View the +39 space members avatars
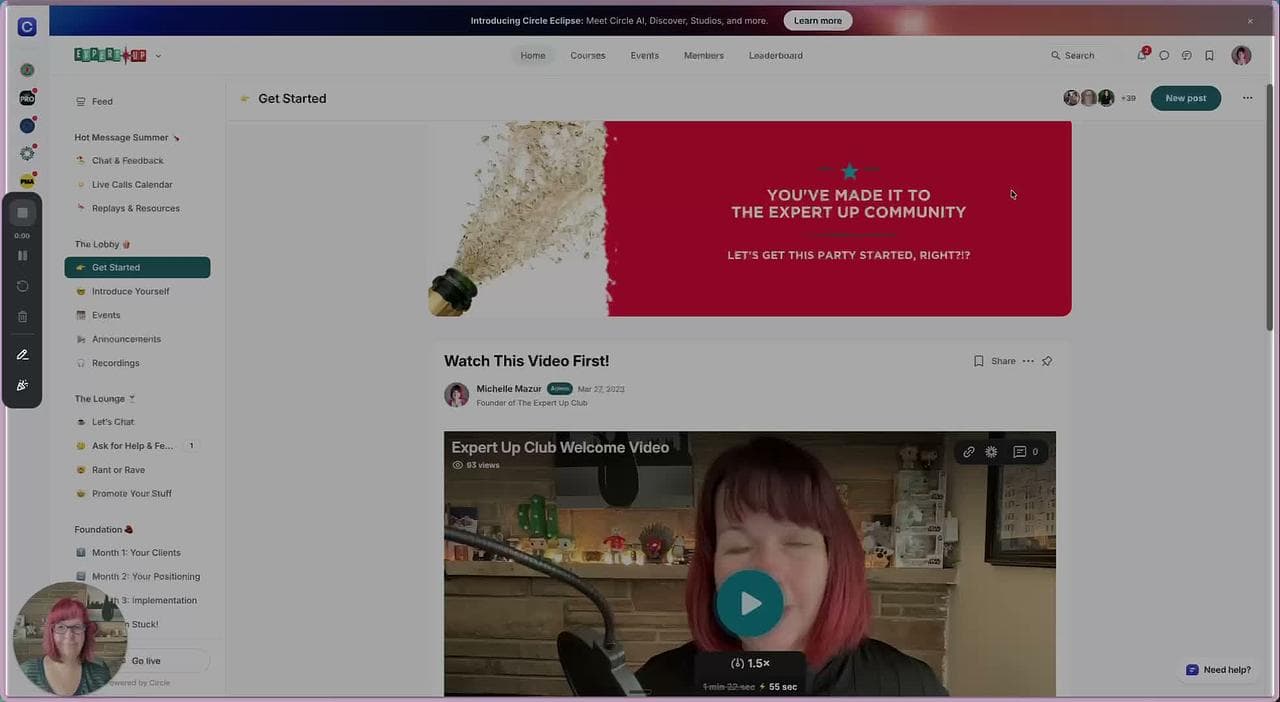1280x702 pixels. [1099, 98]
